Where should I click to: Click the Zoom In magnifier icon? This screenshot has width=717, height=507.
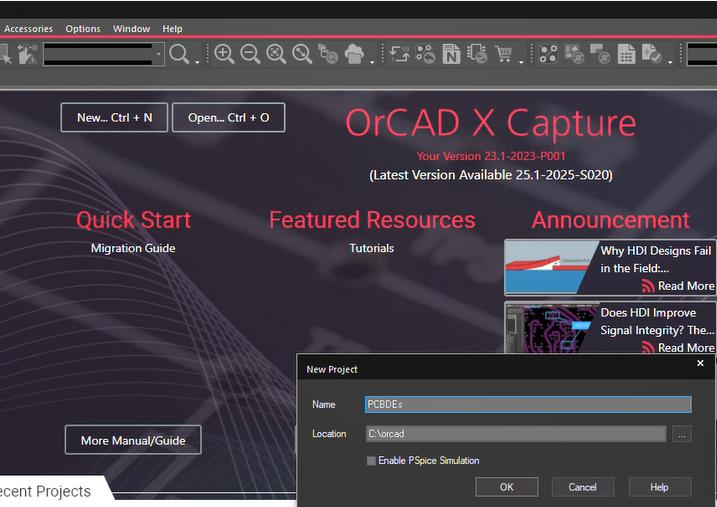coord(224,54)
